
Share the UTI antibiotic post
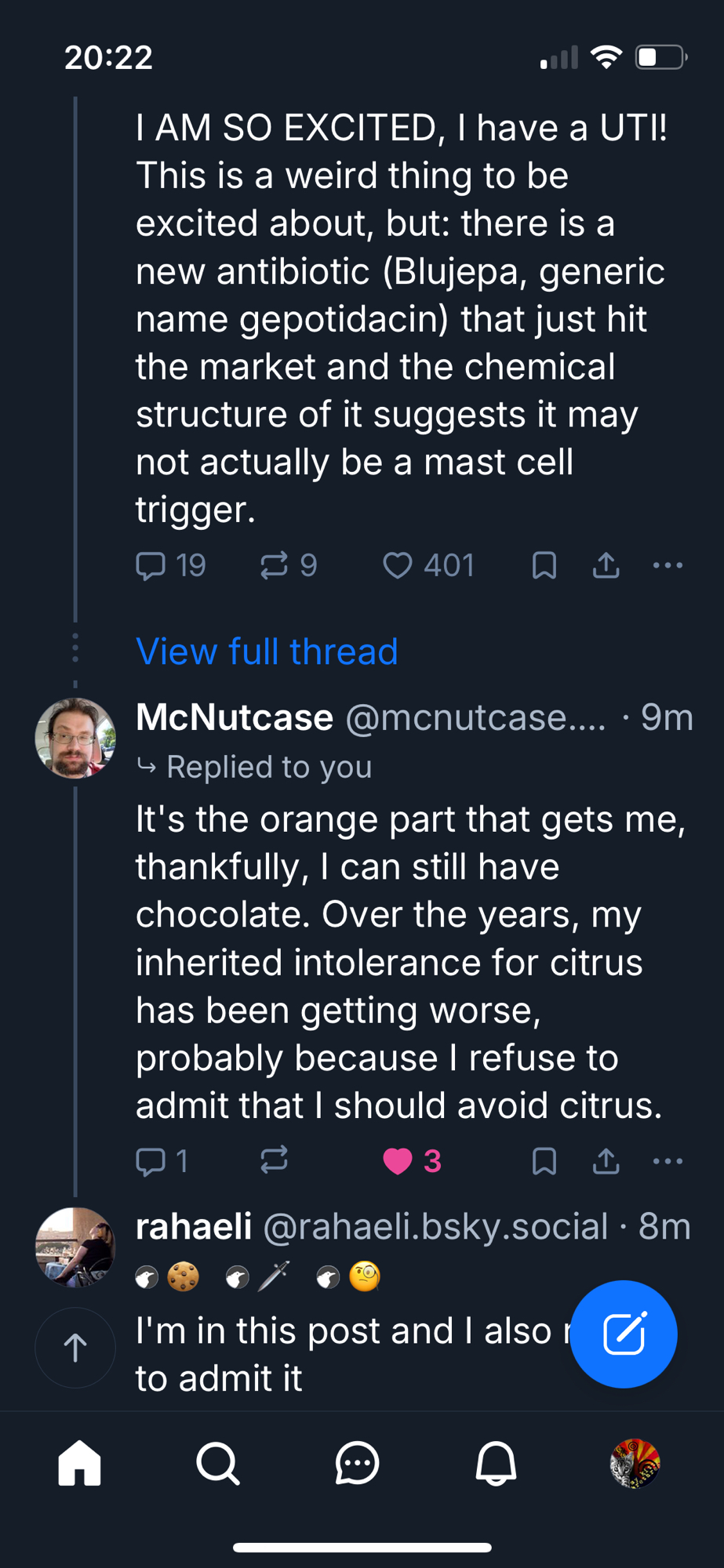tap(606, 565)
